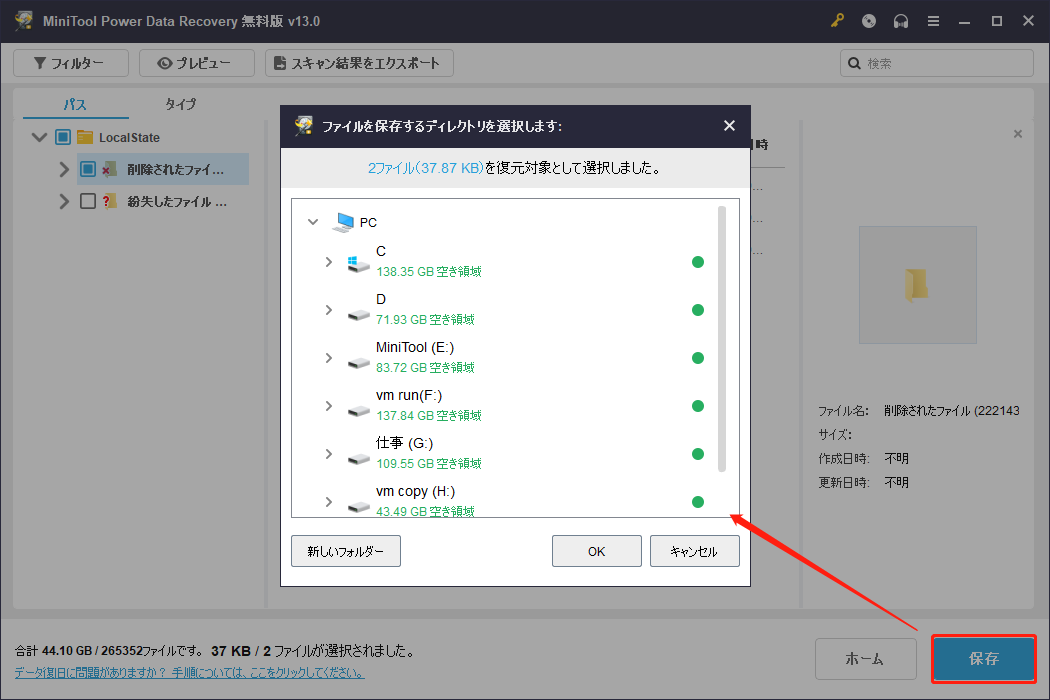Expand the vm run(F:) node
The height and width of the screenshot is (700, 1050).
[329, 406]
